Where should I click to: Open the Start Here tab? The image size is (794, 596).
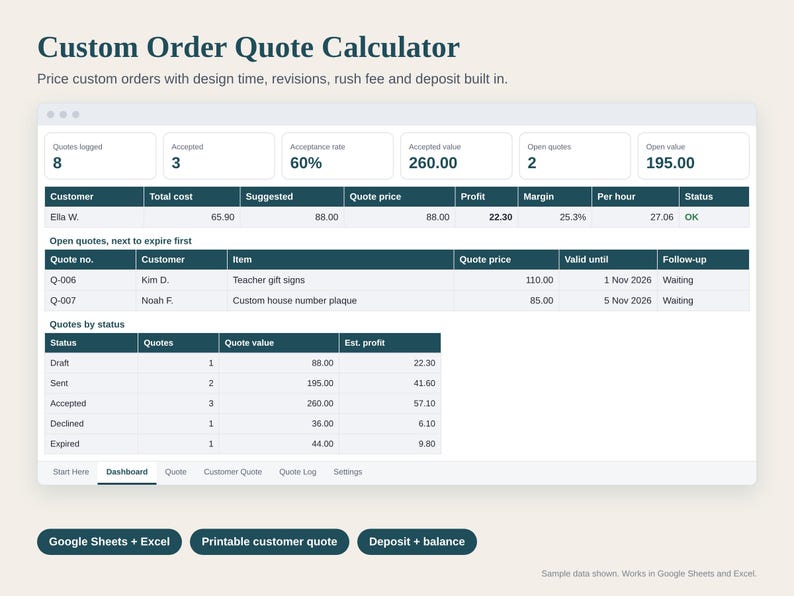click(71, 472)
